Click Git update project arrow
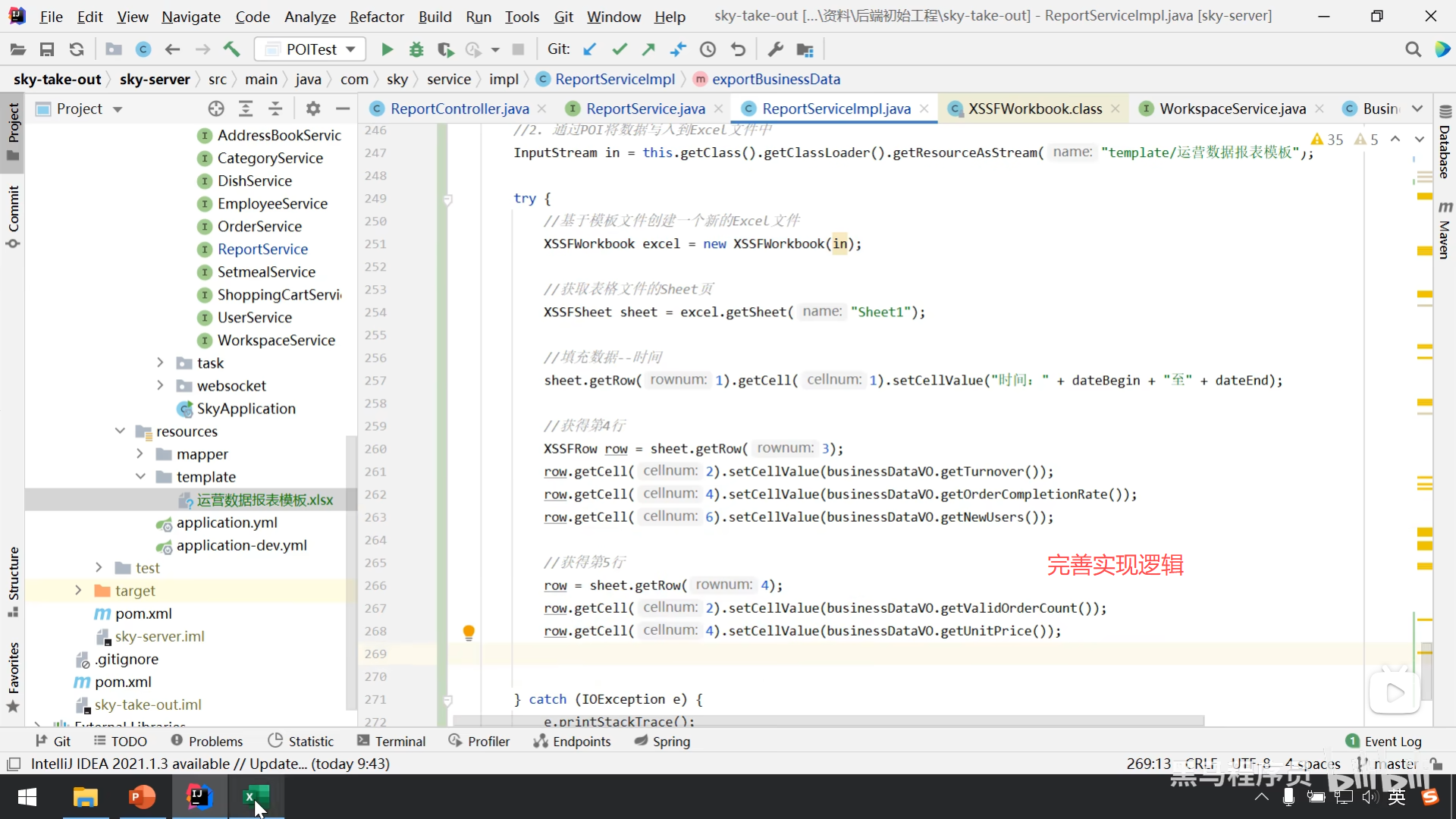Viewport: 1456px width, 819px height. (x=589, y=50)
